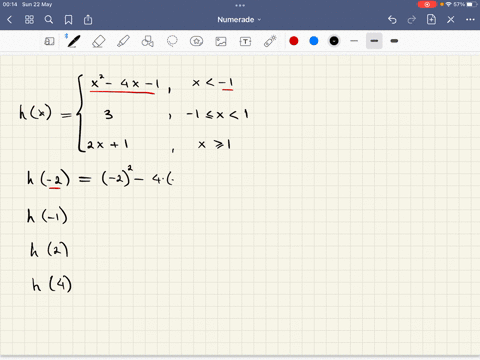Close editing mode with the X icon

(451, 20)
